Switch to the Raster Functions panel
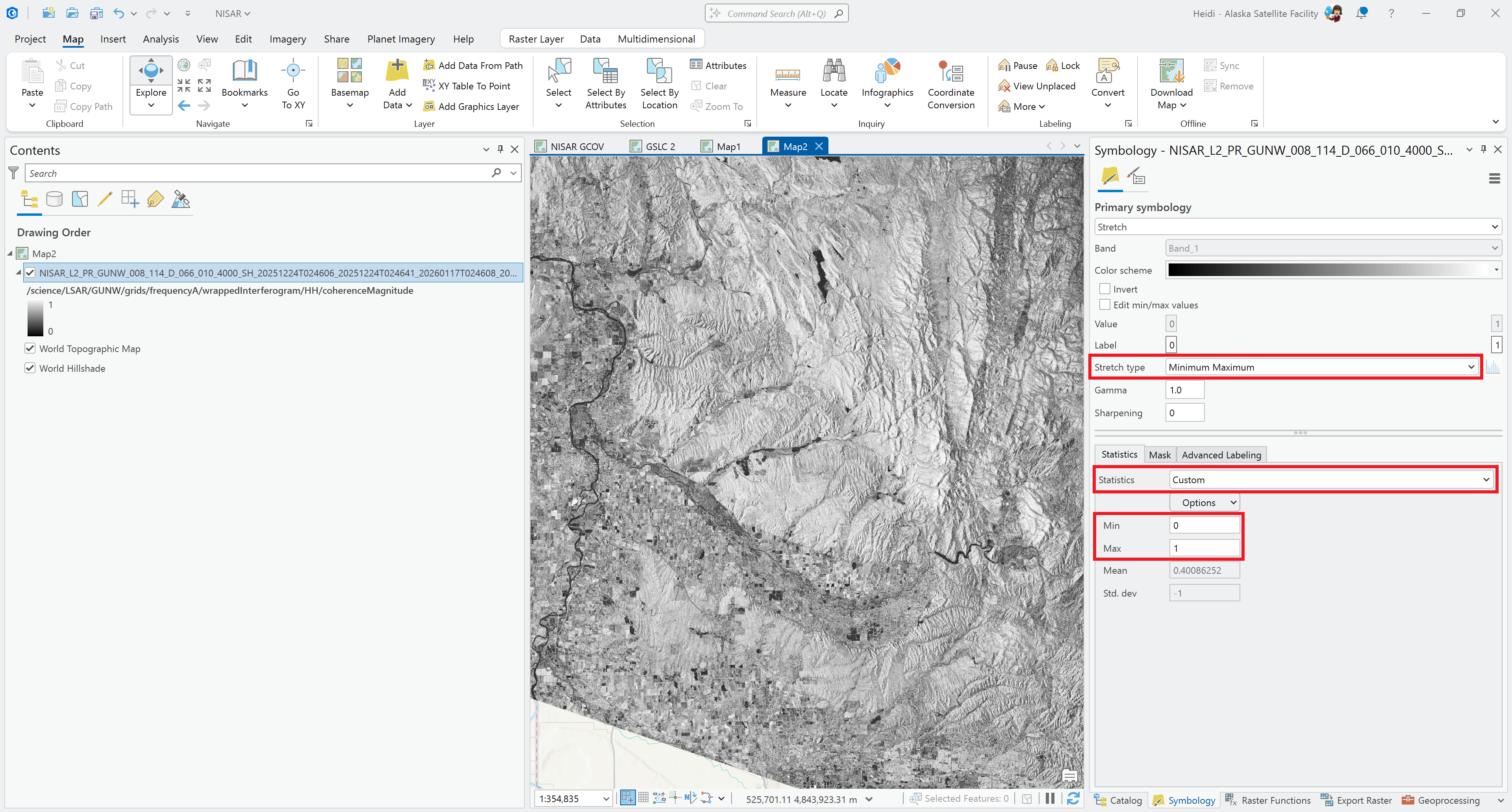The image size is (1512, 812). pyautogui.click(x=1267, y=800)
